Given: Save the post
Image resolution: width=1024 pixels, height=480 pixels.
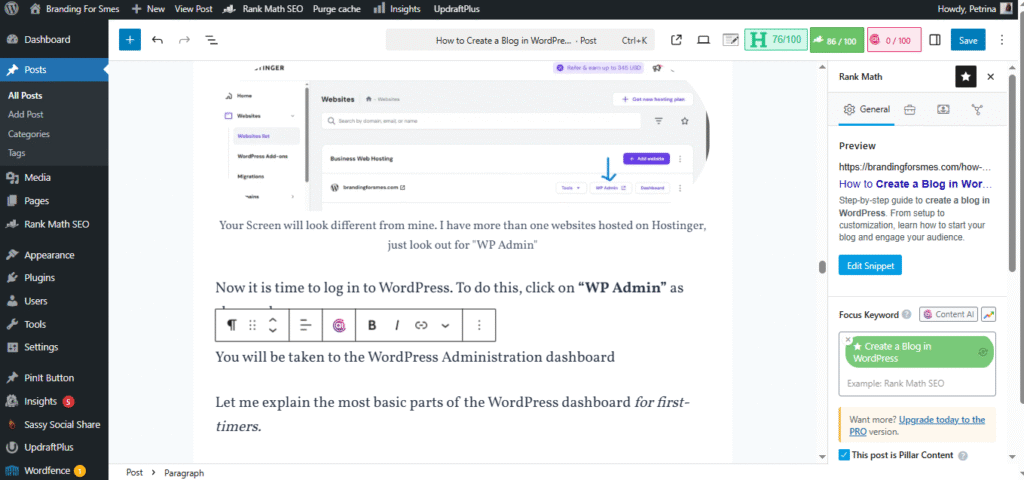Looking at the screenshot, I should click(968, 40).
